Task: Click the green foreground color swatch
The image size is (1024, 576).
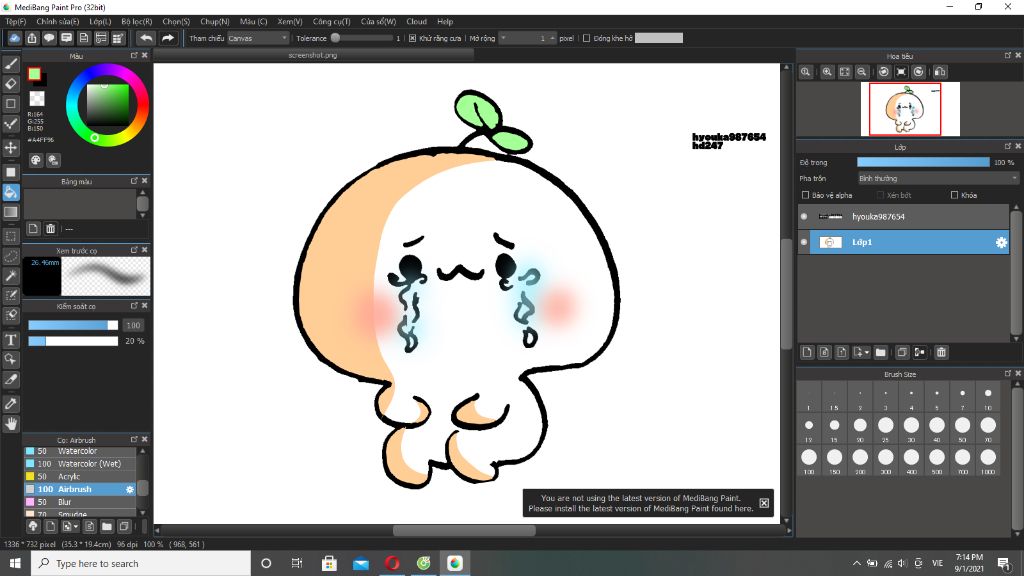Action: coord(34,74)
